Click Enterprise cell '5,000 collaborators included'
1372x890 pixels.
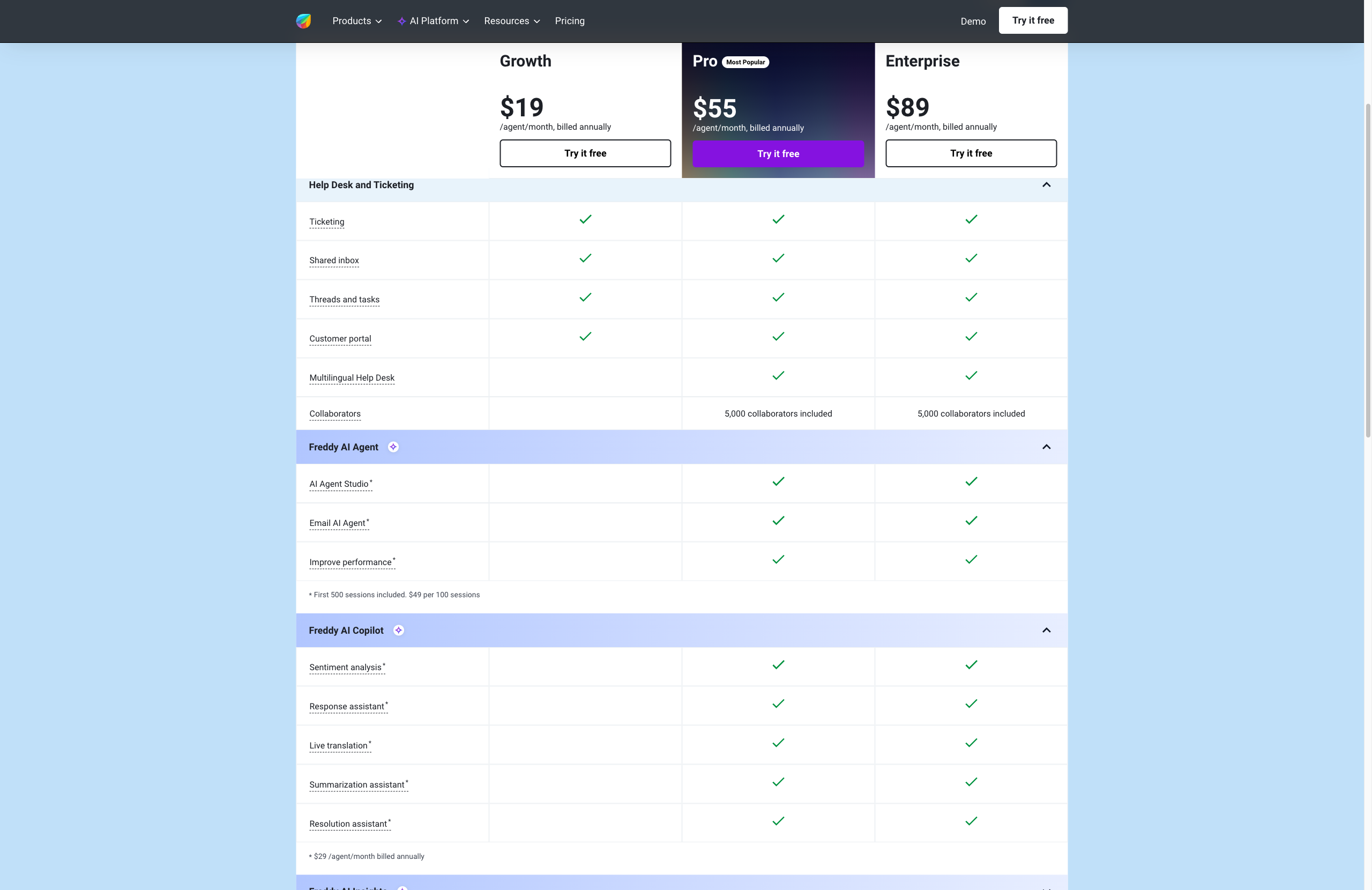click(971, 413)
